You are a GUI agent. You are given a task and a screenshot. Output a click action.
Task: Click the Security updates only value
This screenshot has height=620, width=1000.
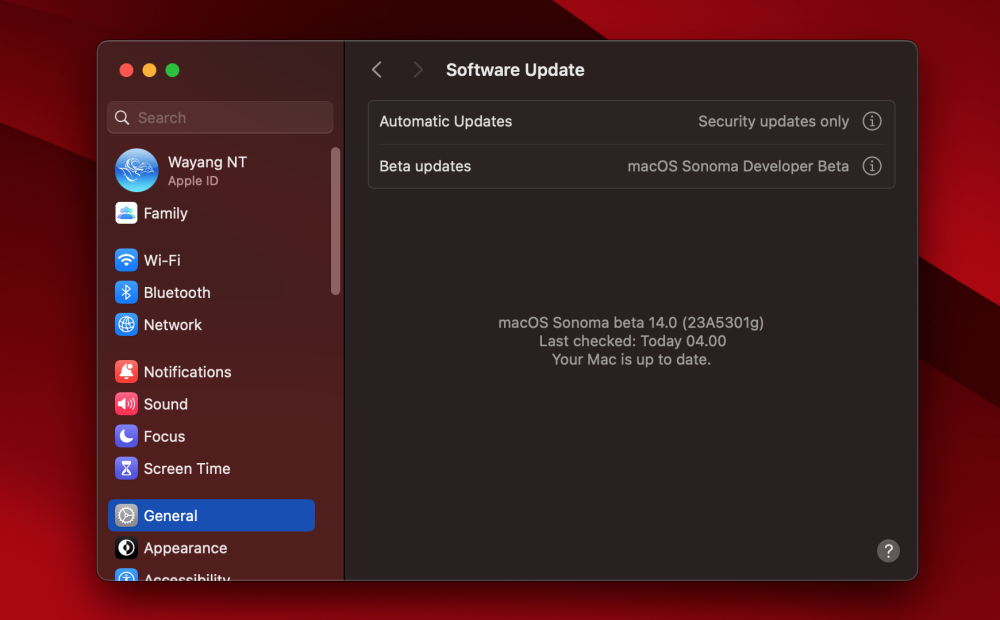pyautogui.click(x=774, y=121)
